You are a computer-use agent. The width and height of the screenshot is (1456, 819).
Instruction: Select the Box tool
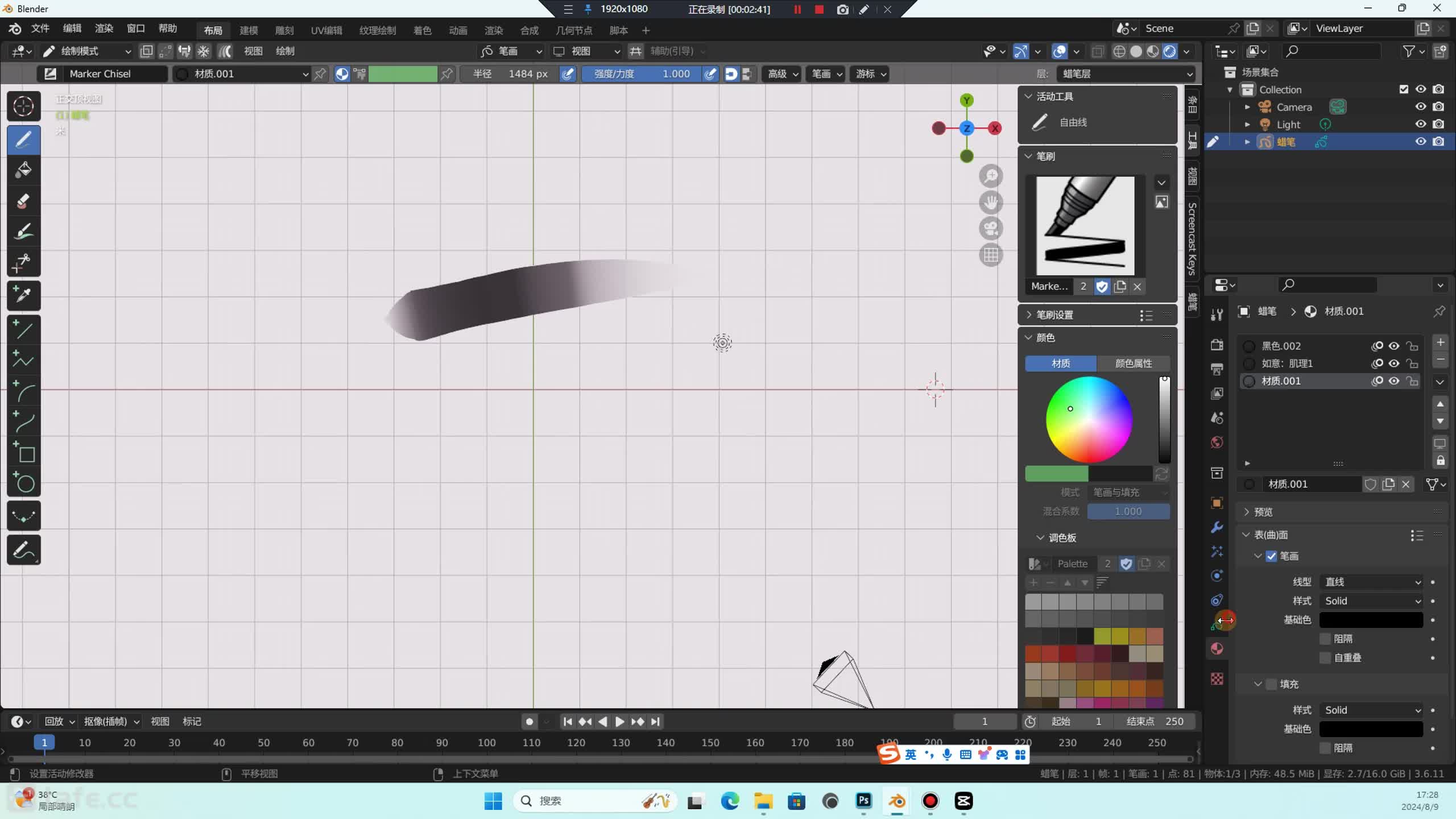pos(23,453)
